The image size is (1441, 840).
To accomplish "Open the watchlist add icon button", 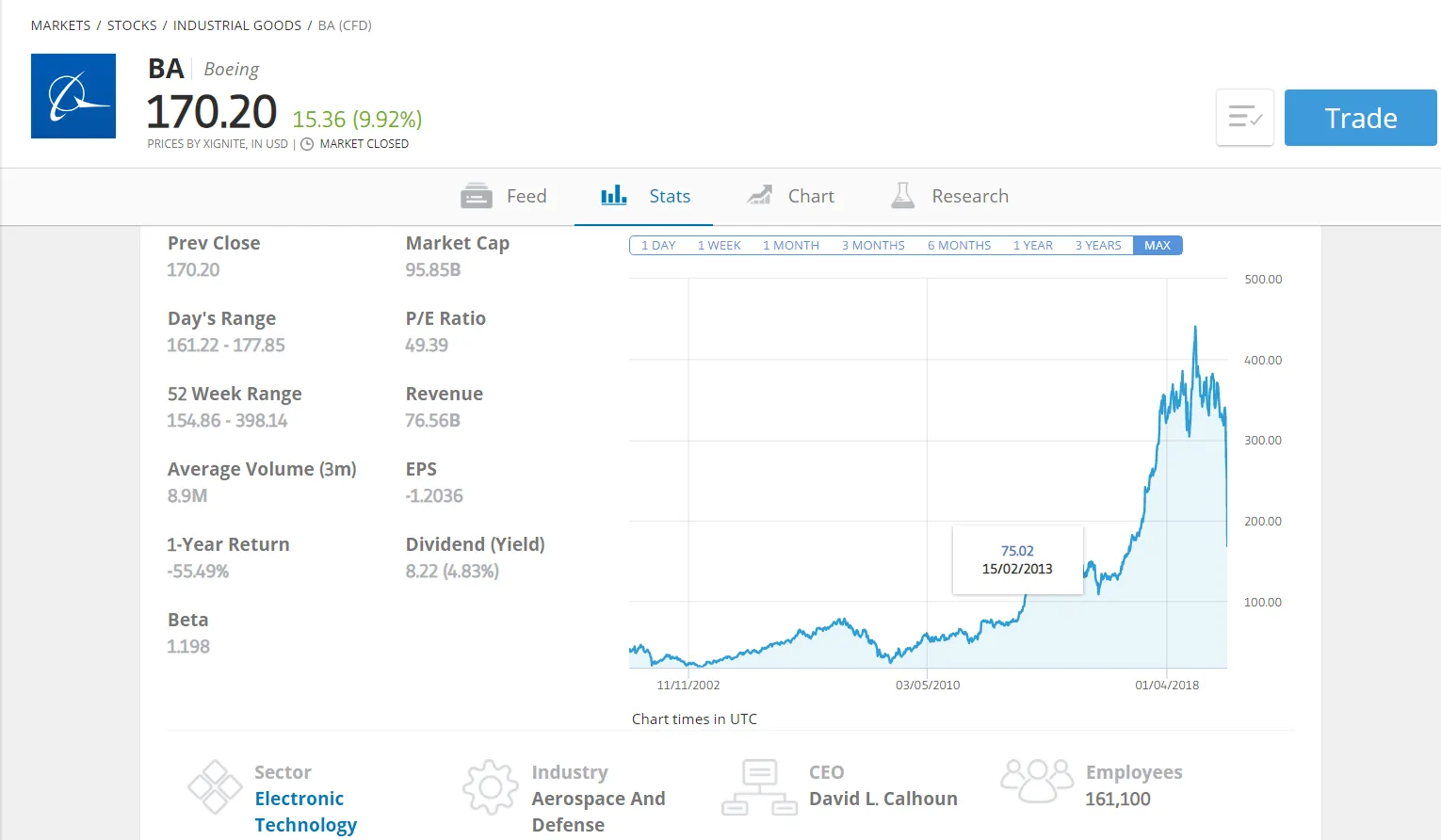I will click(1245, 118).
